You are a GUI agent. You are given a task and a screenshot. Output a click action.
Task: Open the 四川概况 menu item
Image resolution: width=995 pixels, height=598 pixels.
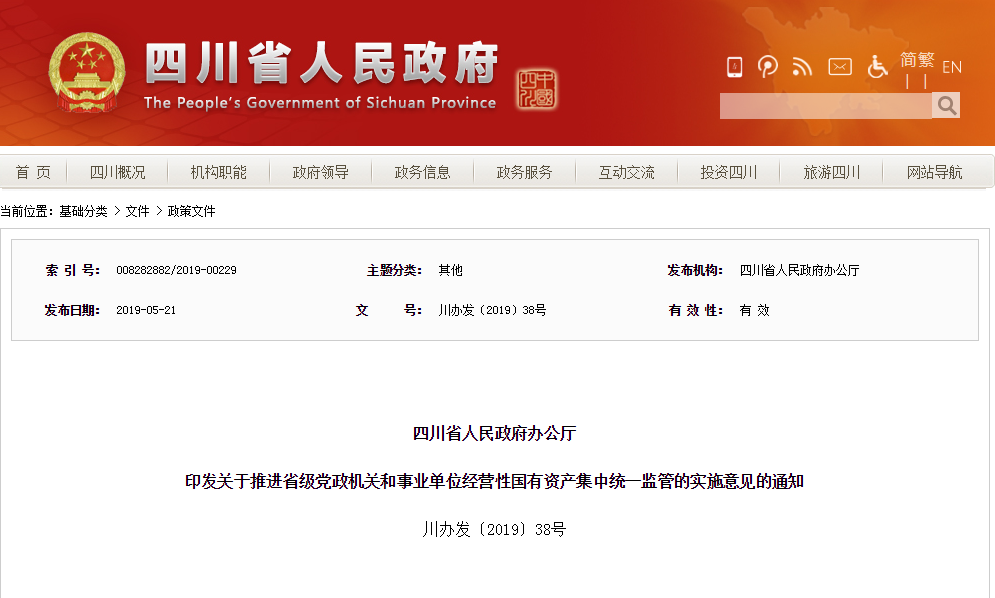point(118,172)
